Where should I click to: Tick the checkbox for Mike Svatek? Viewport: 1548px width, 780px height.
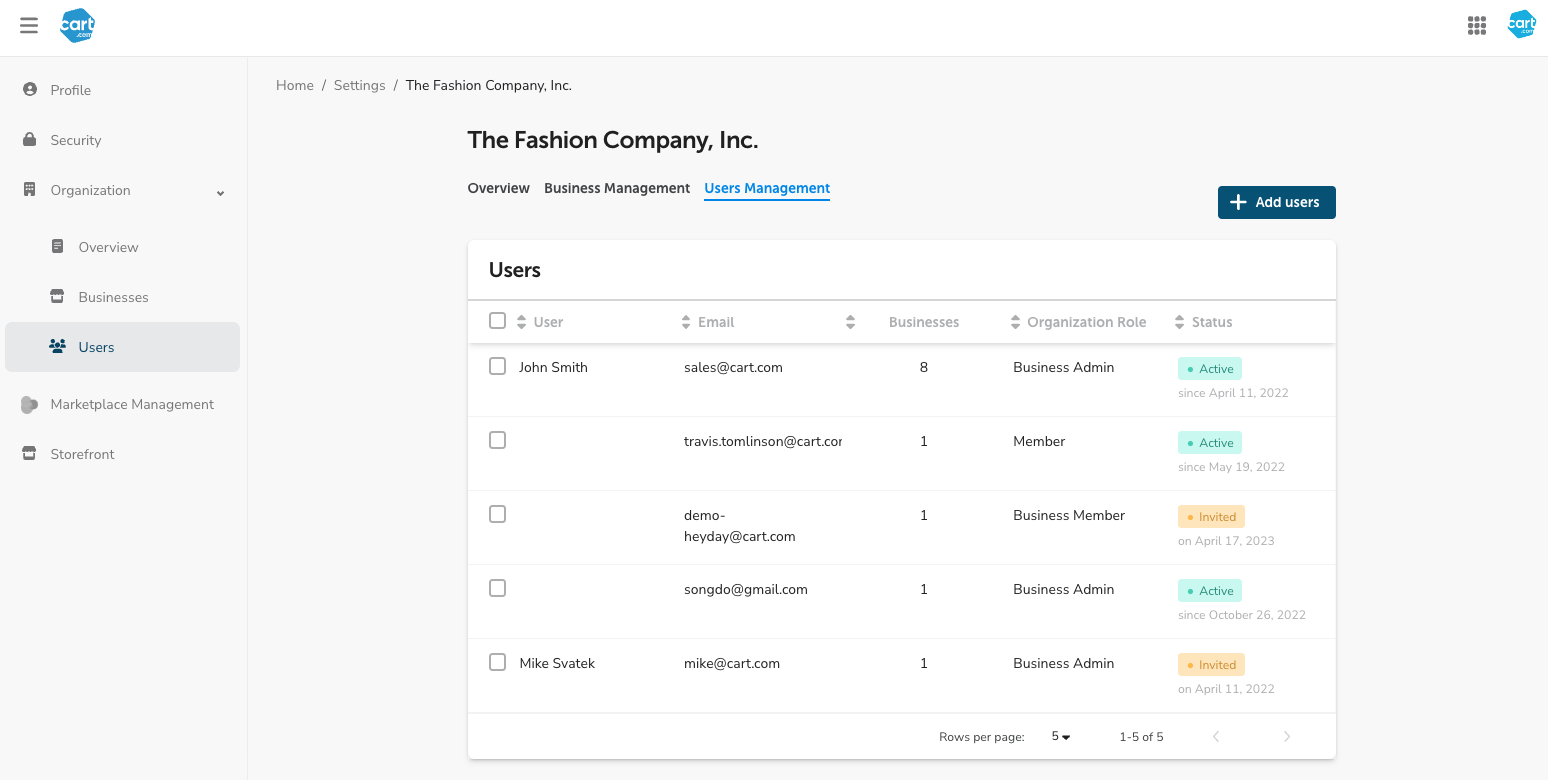click(497, 663)
